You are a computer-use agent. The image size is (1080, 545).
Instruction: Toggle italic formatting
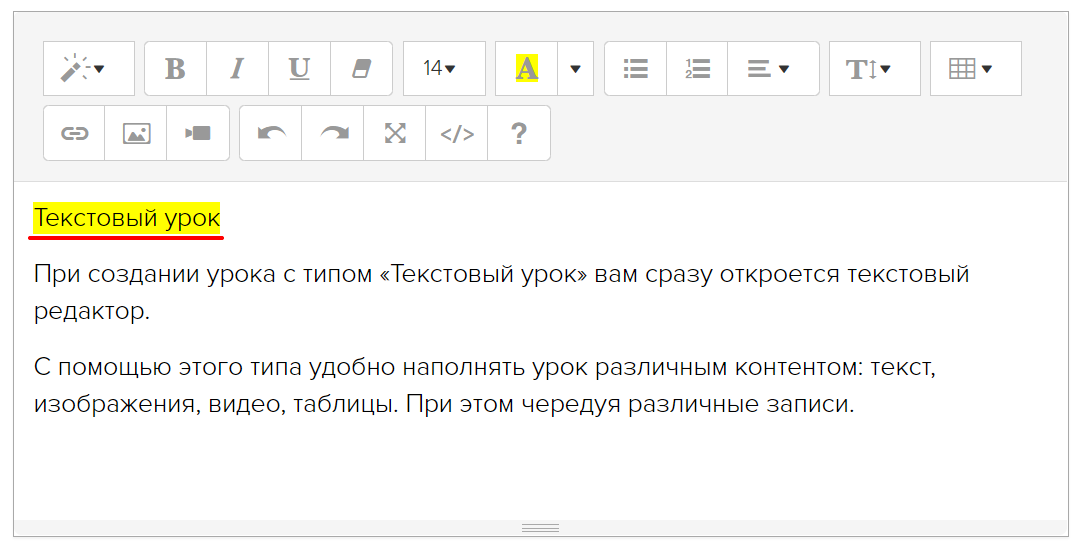pyautogui.click(x=237, y=69)
